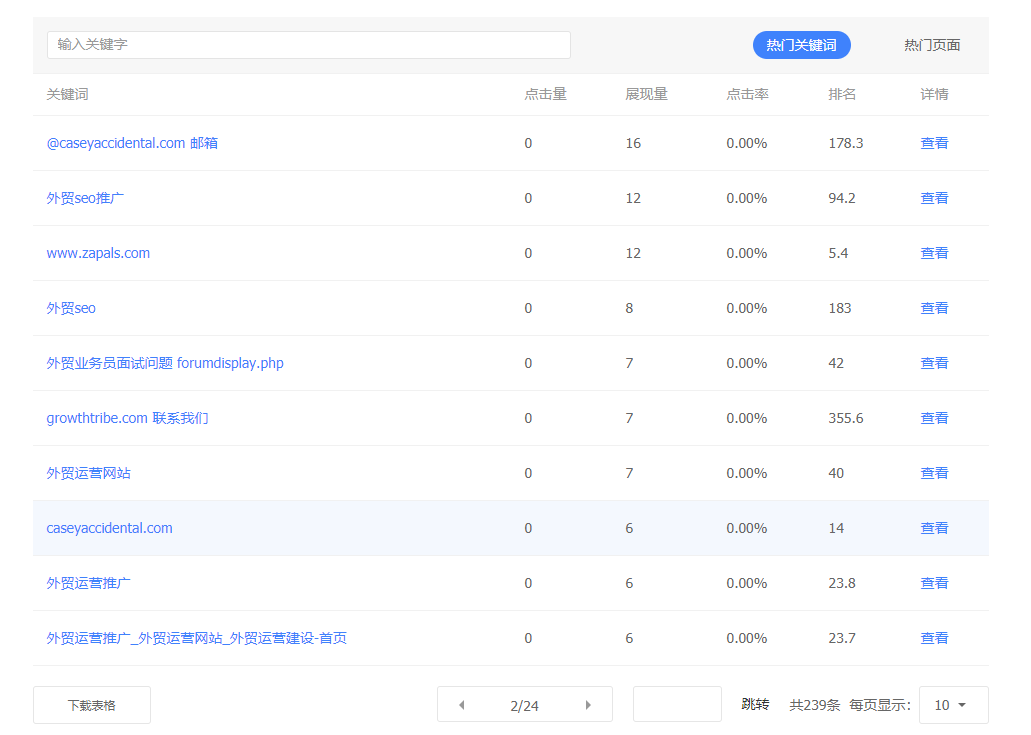The height and width of the screenshot is (735, 1031).
Task: Go to previous page using left arrow
Action: (461, 705)
